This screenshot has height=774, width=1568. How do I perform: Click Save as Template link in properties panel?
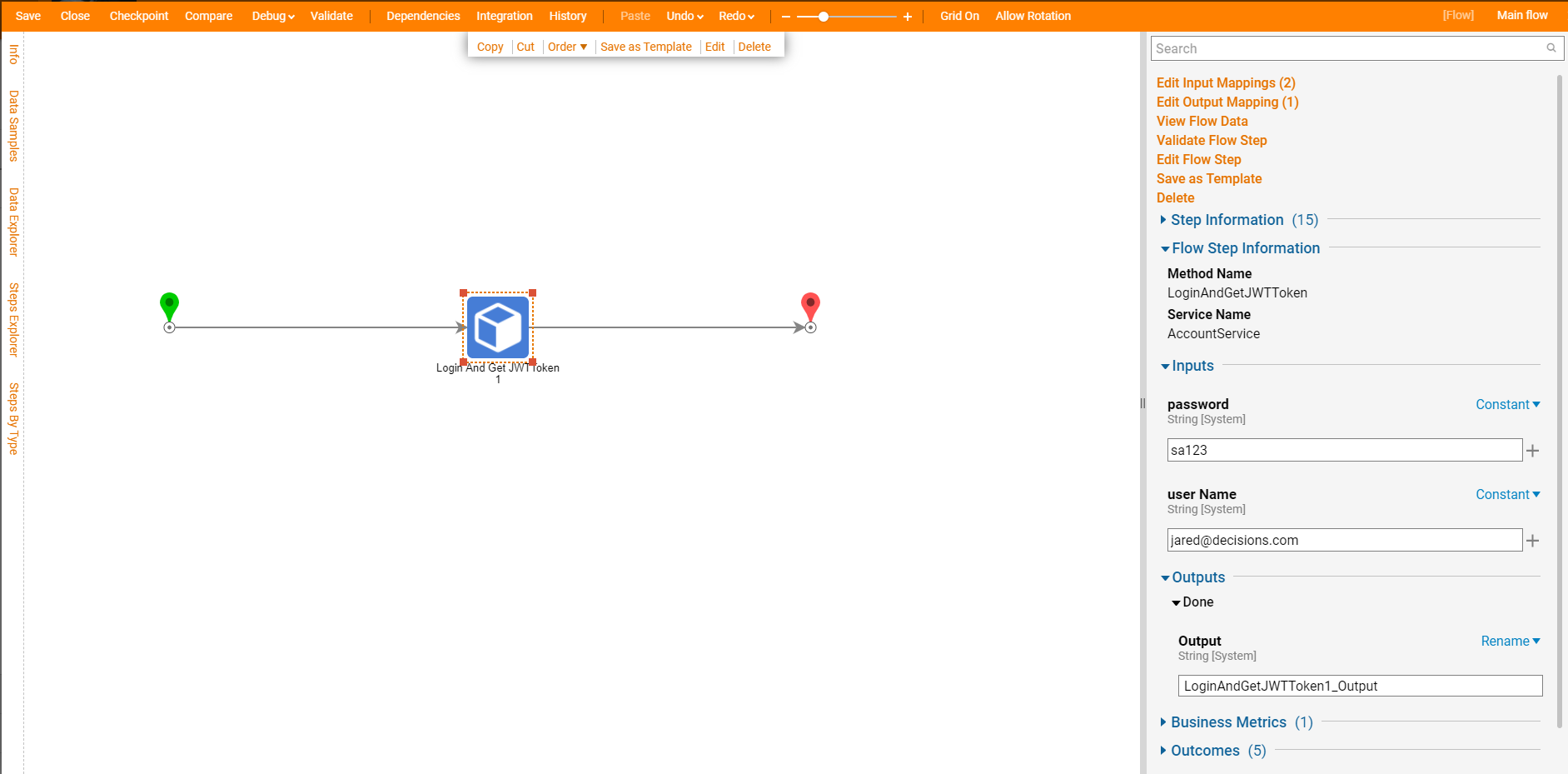pyautogui.click(x=1209, y=178)
